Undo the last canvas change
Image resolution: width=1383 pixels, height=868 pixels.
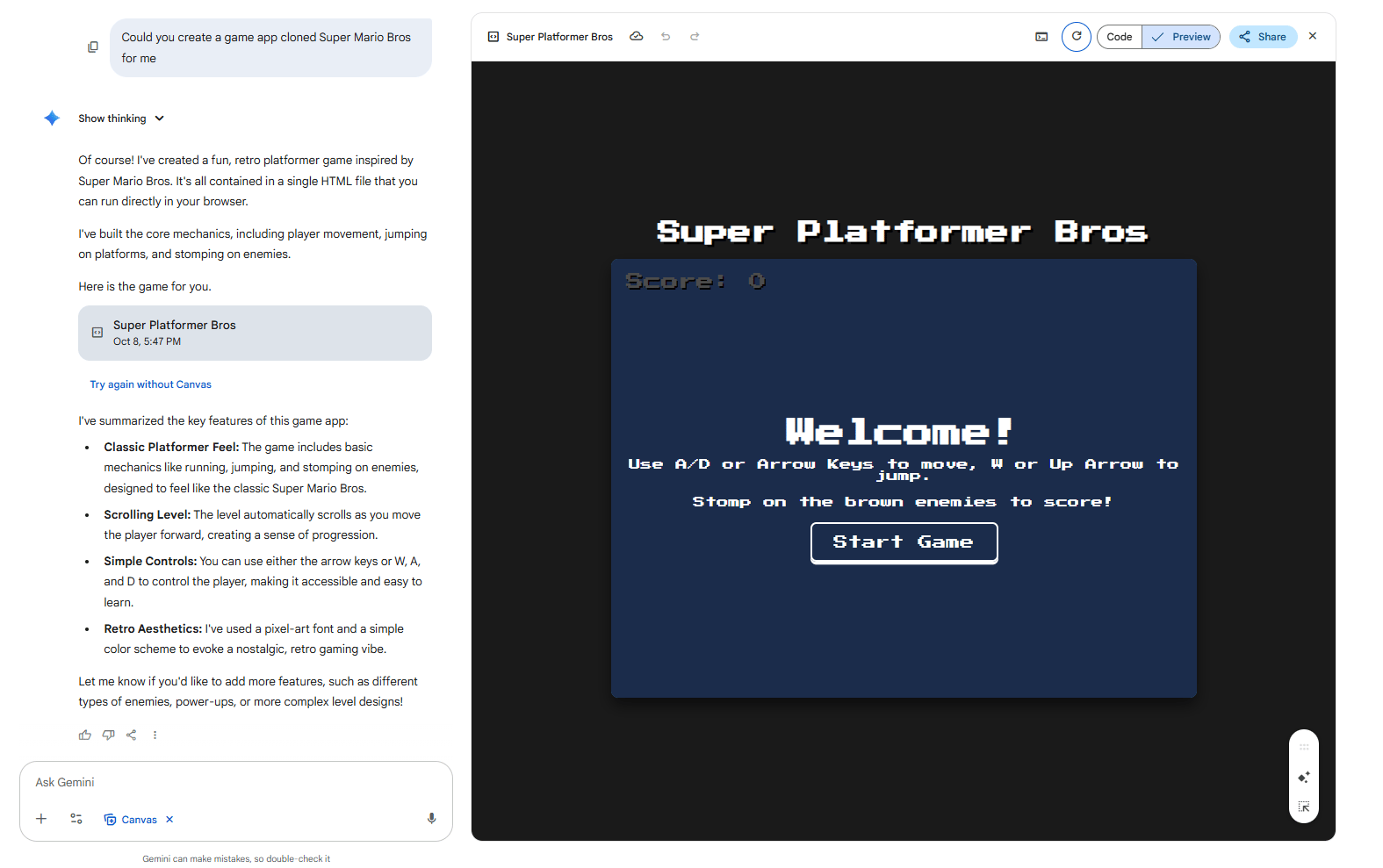click(666, 37)
